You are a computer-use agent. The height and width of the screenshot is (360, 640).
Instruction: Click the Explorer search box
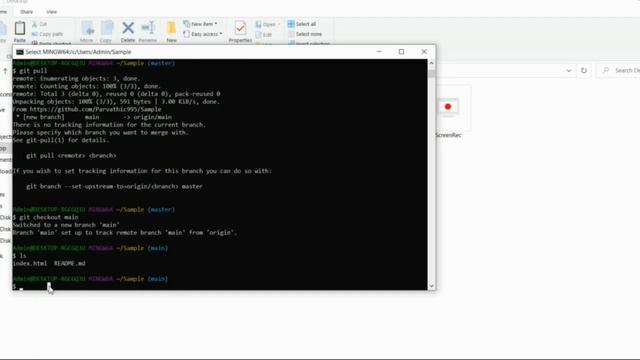[x=619, y=71]
